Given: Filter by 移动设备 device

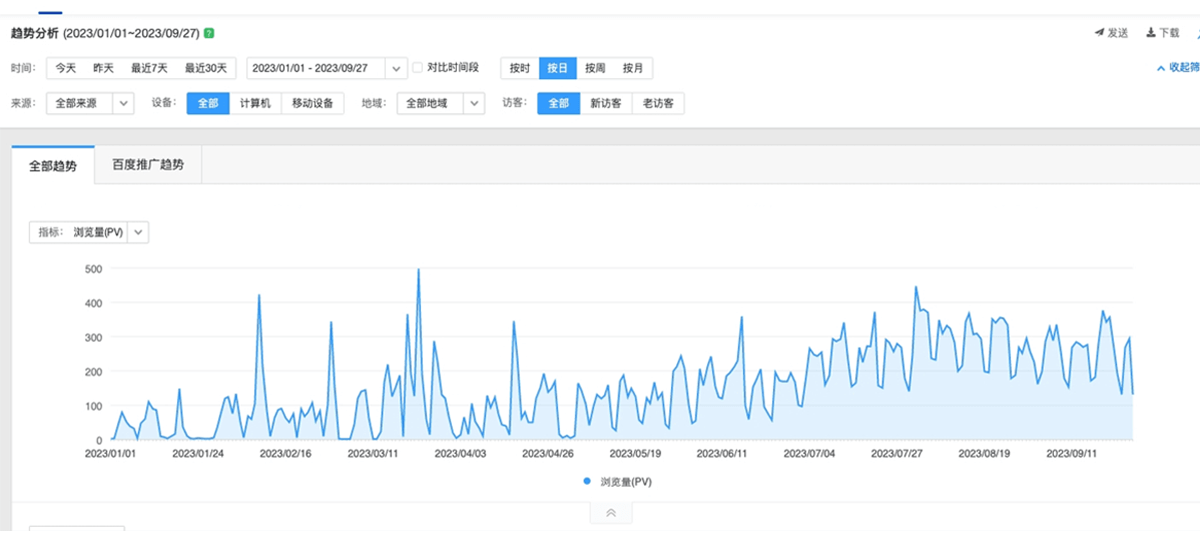Looking at the screenshot, I should (313, 103).
